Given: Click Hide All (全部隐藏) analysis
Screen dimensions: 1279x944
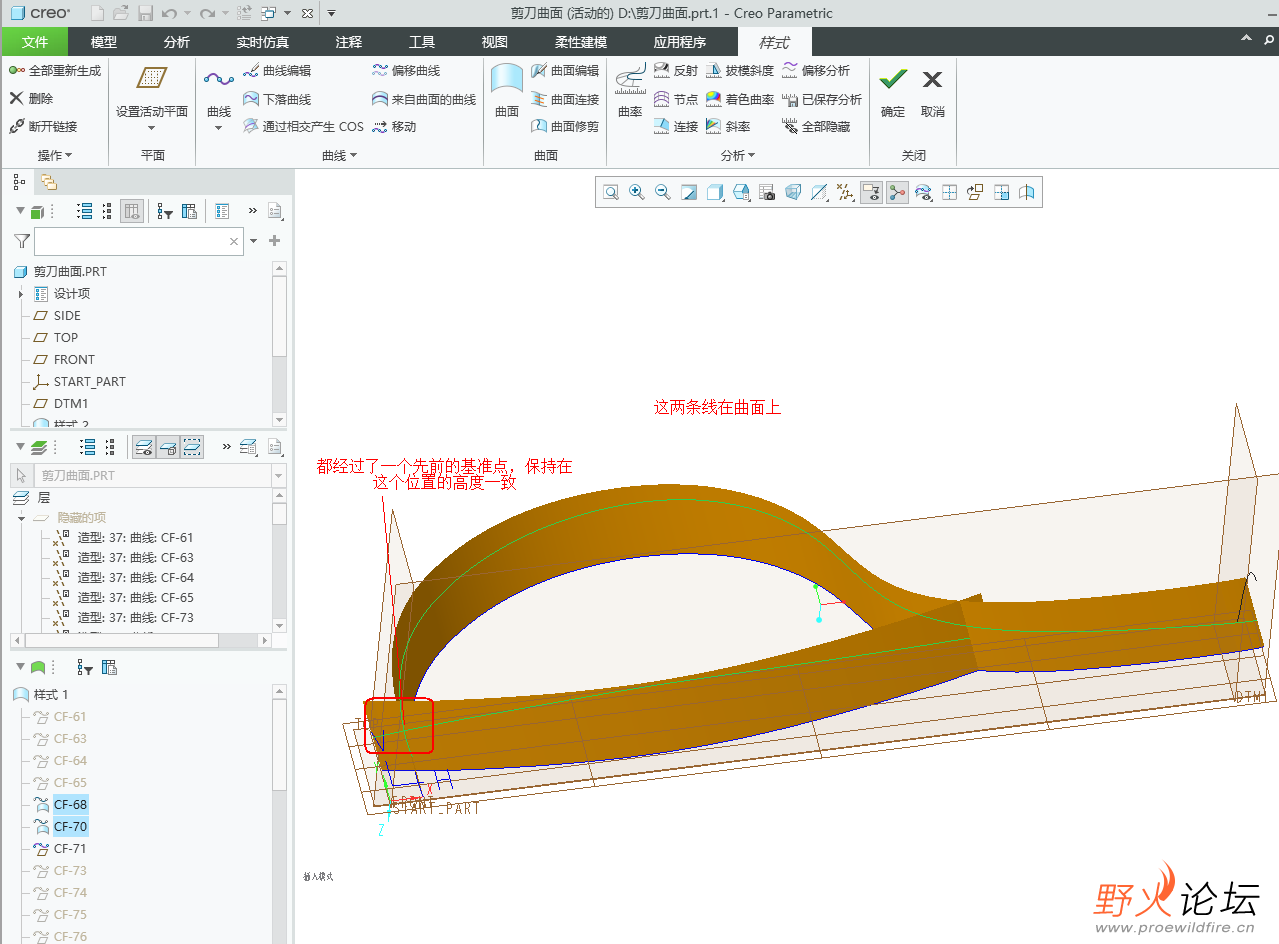Looking at the screenshot, I should [816, 126].
